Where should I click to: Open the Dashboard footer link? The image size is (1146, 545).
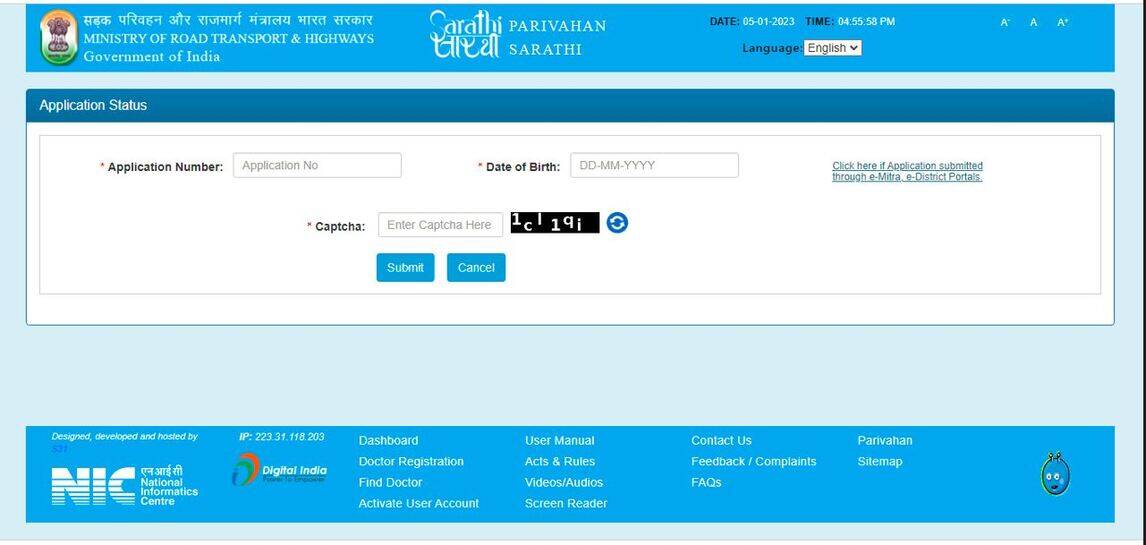[x=388, y=441]
